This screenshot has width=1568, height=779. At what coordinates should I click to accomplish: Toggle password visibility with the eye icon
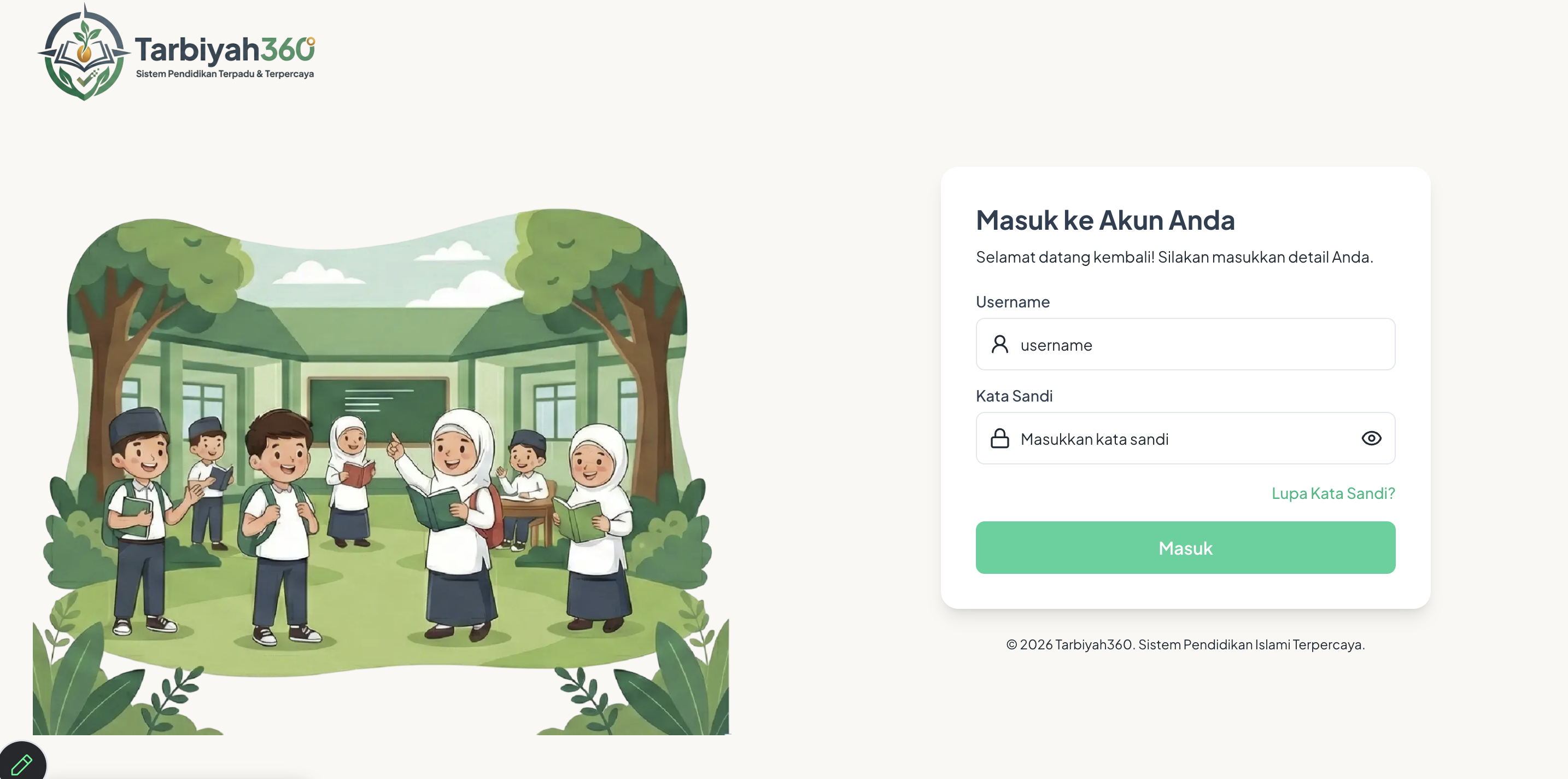click(1371, 438)
